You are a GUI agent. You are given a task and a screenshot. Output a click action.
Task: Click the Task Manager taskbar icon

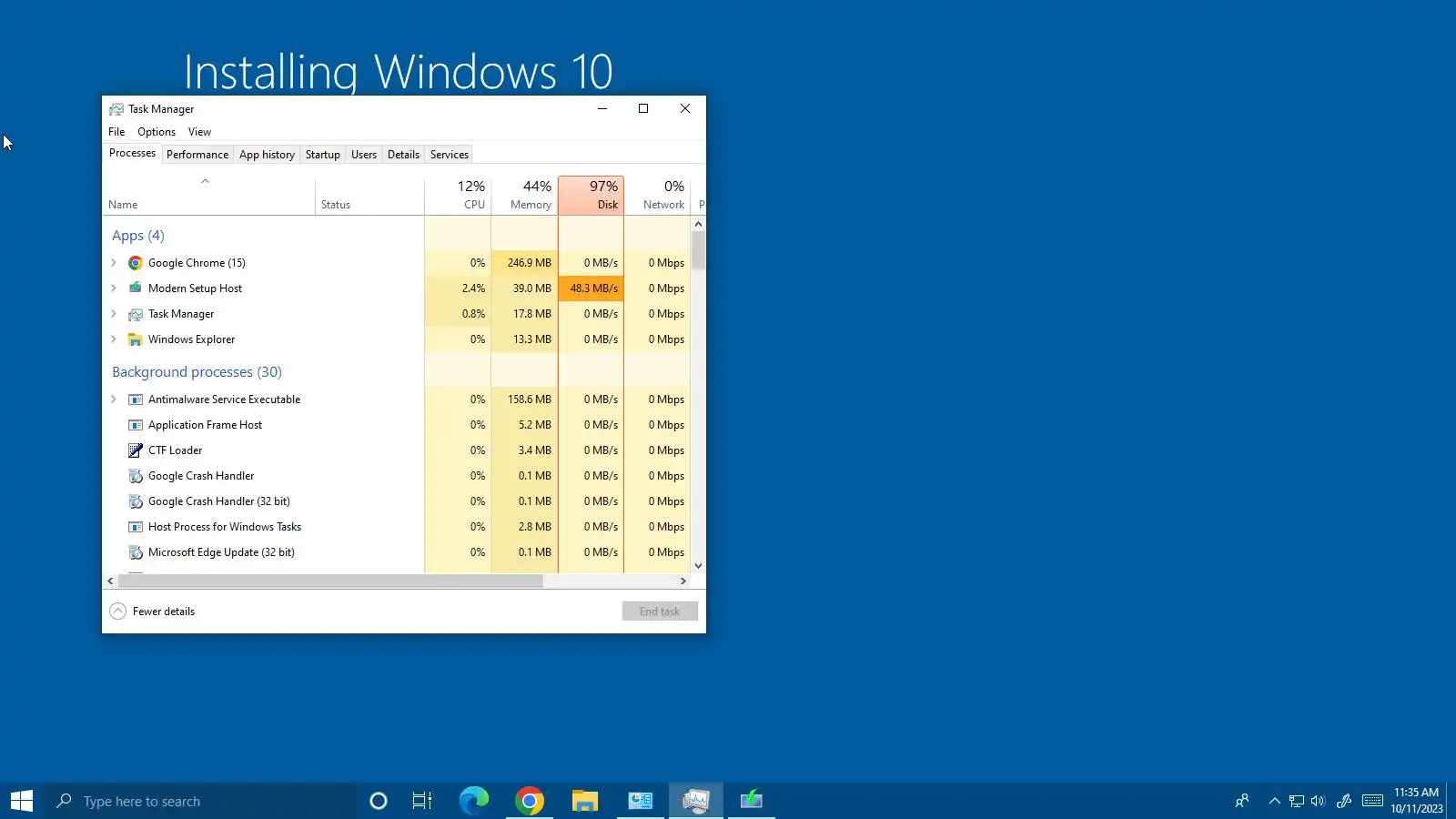point(696,801)
